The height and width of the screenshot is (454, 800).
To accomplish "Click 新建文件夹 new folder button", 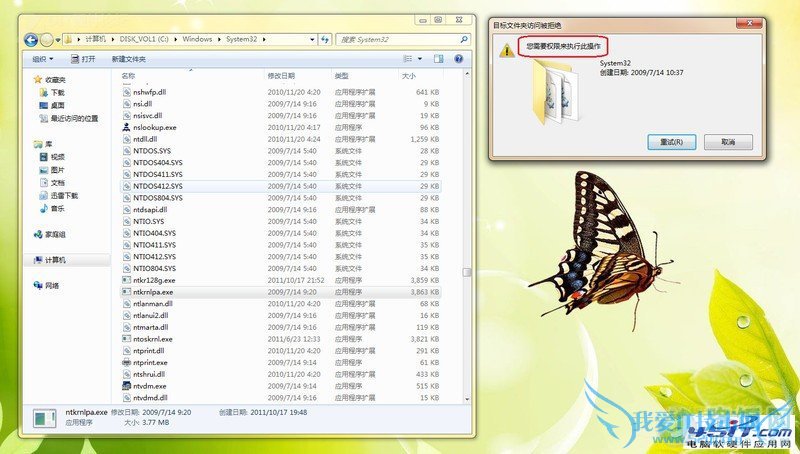I will (x=129, y=59).
